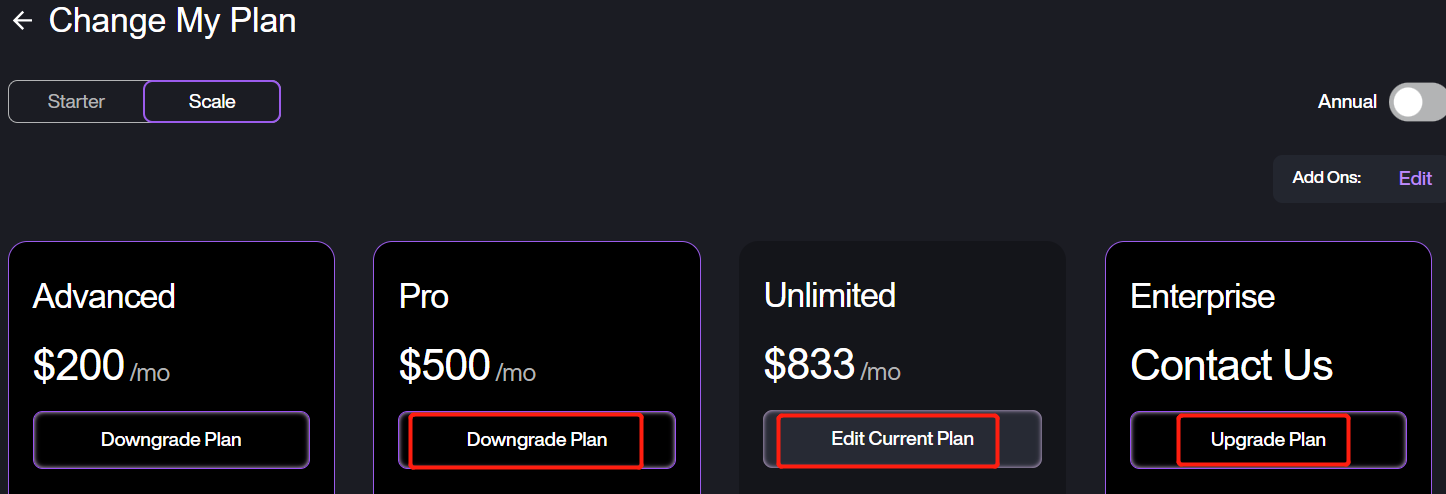
Task: Click the Change My Plan page heading
Action: 172,20
